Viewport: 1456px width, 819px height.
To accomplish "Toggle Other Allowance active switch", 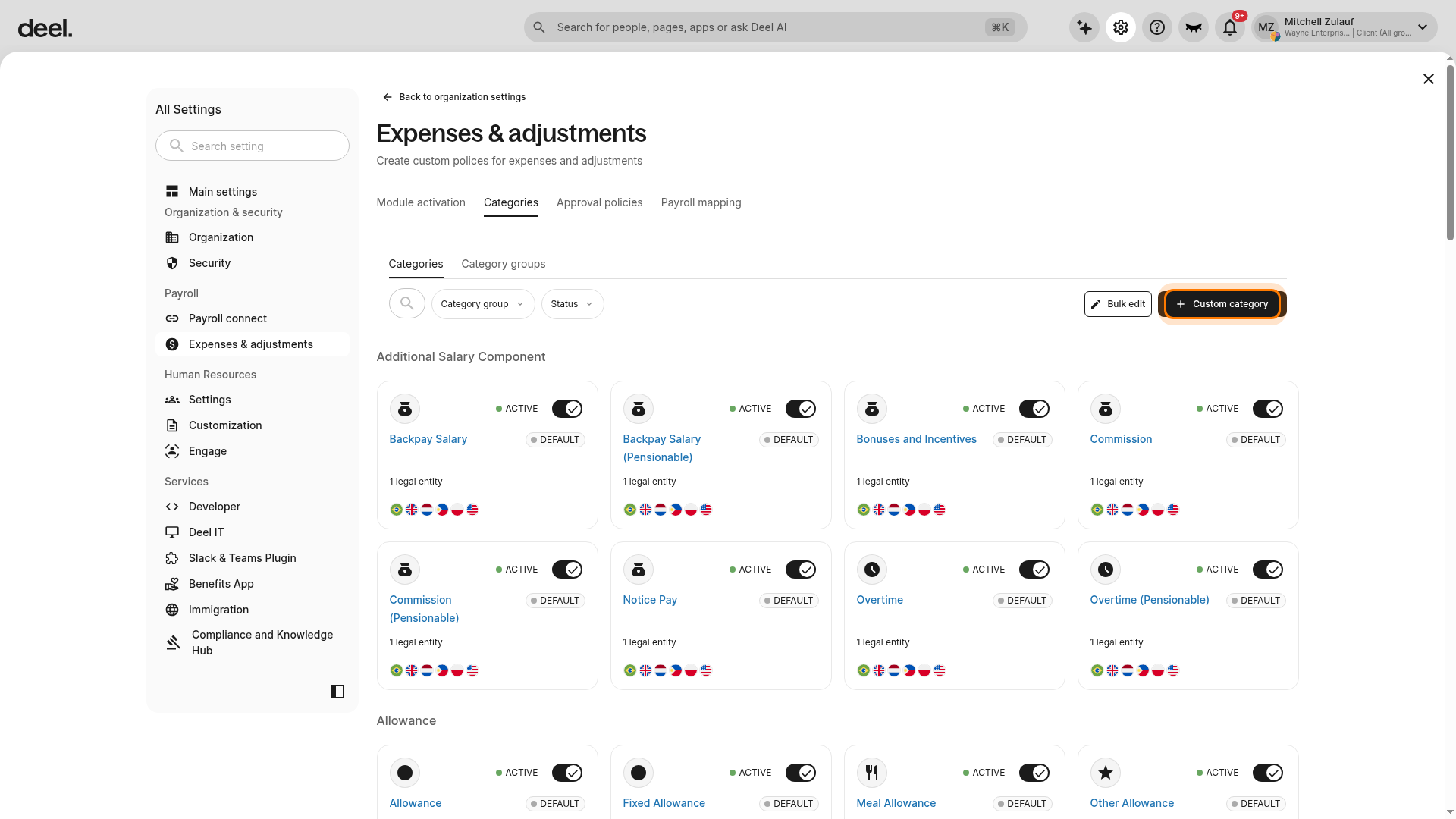I will click(1268, 773).
